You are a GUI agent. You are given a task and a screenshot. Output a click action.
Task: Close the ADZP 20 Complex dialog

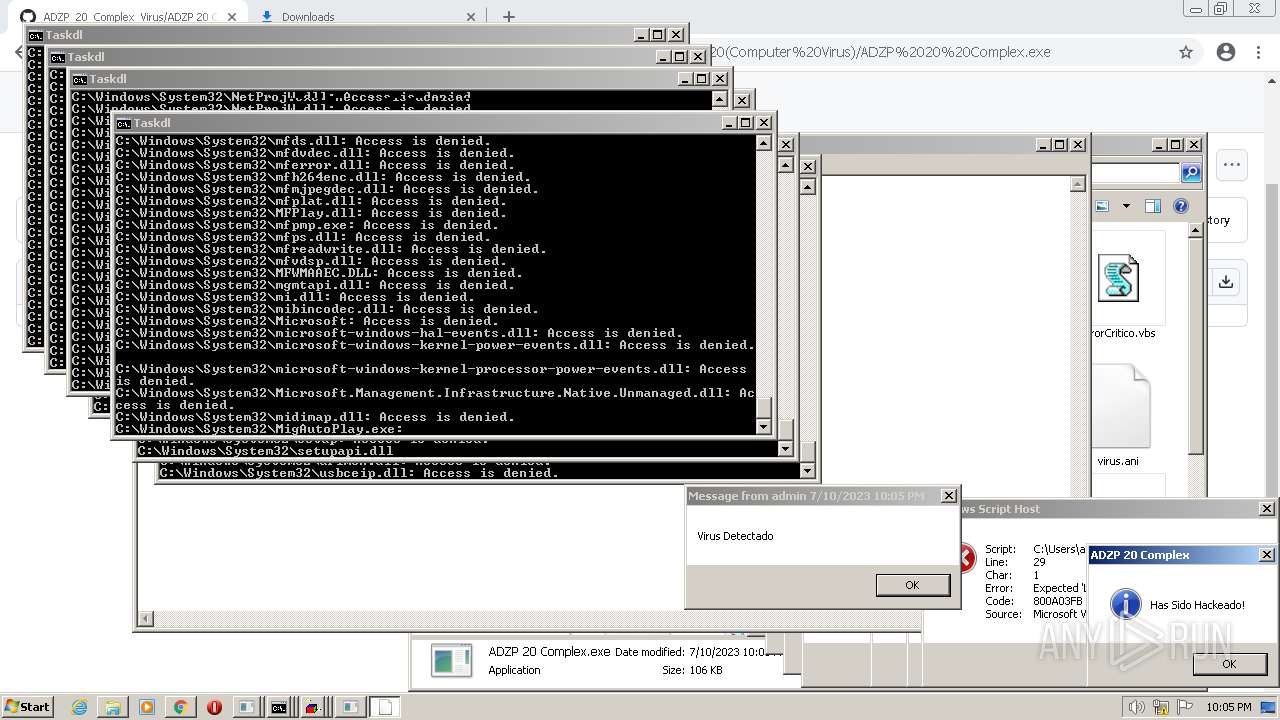[x=1266, y=555]
